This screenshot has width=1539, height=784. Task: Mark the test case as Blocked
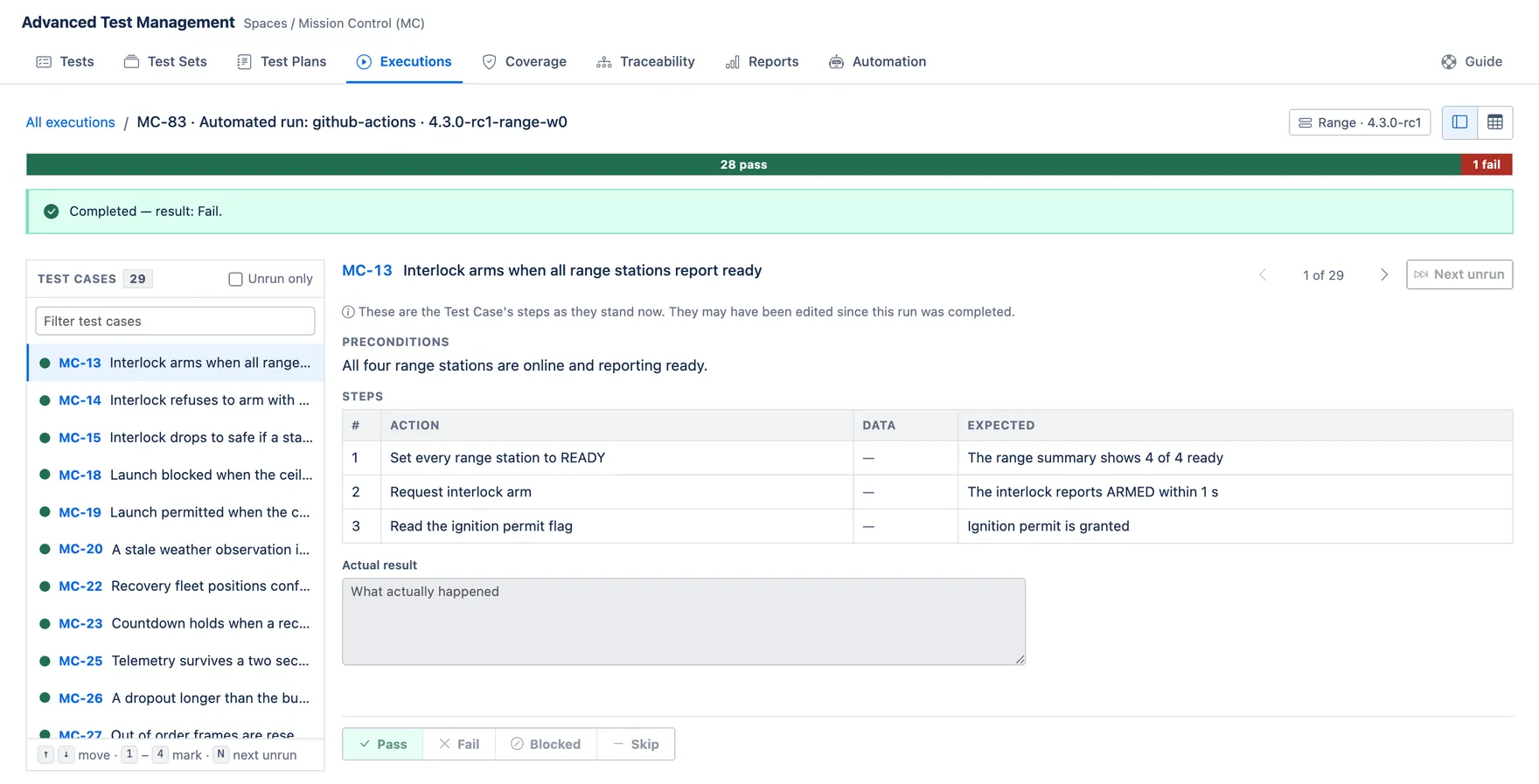(x=547, y=745)
